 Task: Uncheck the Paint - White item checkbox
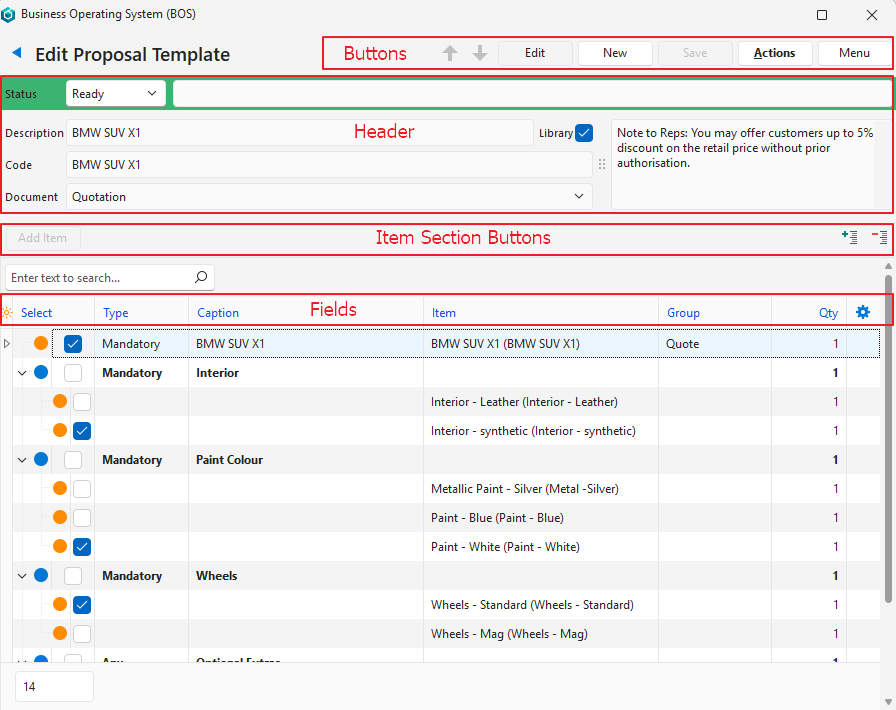(x=82, y=547)
